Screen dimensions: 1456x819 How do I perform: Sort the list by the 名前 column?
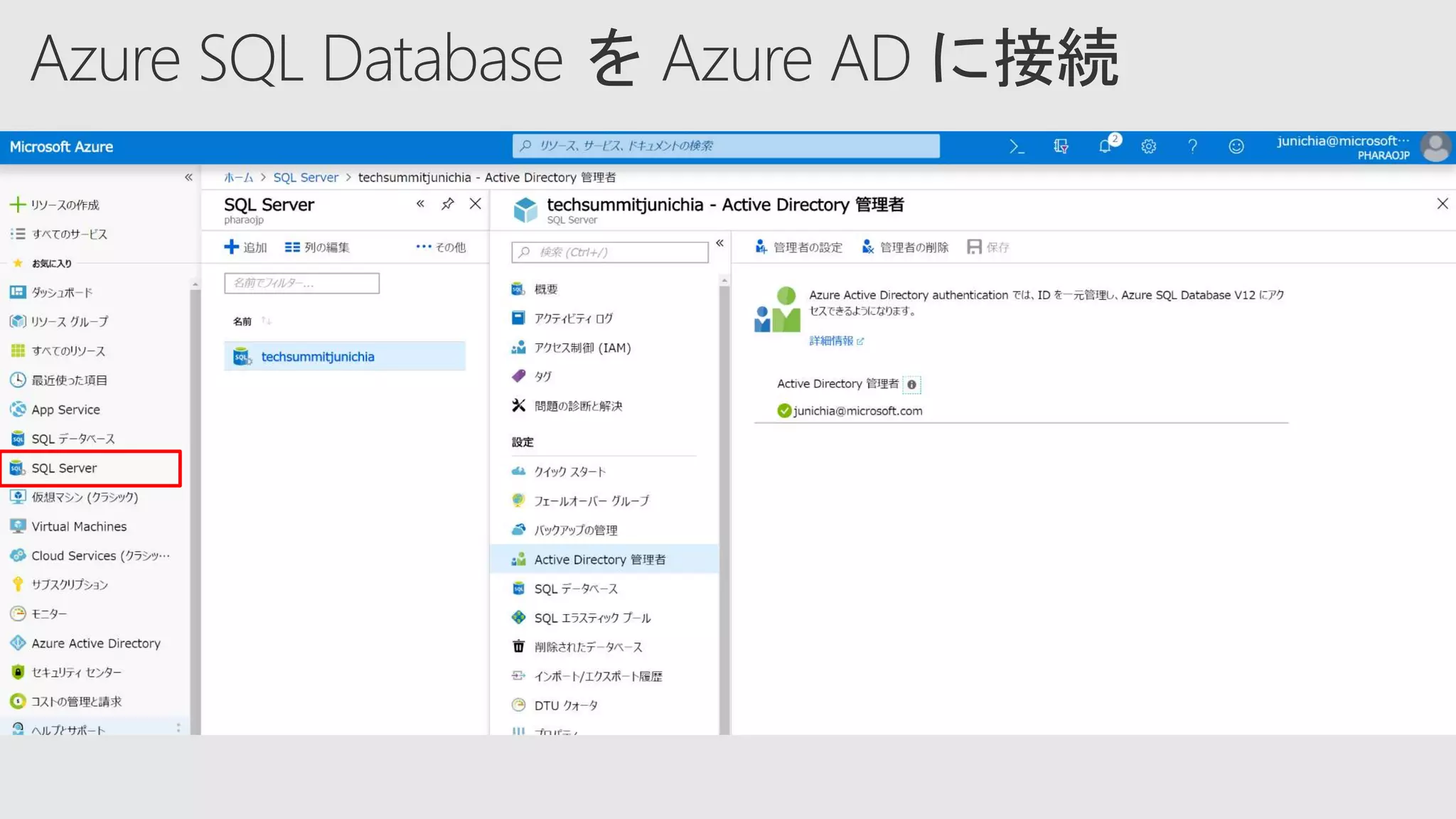pyautogui.click(x=243, y=321)
